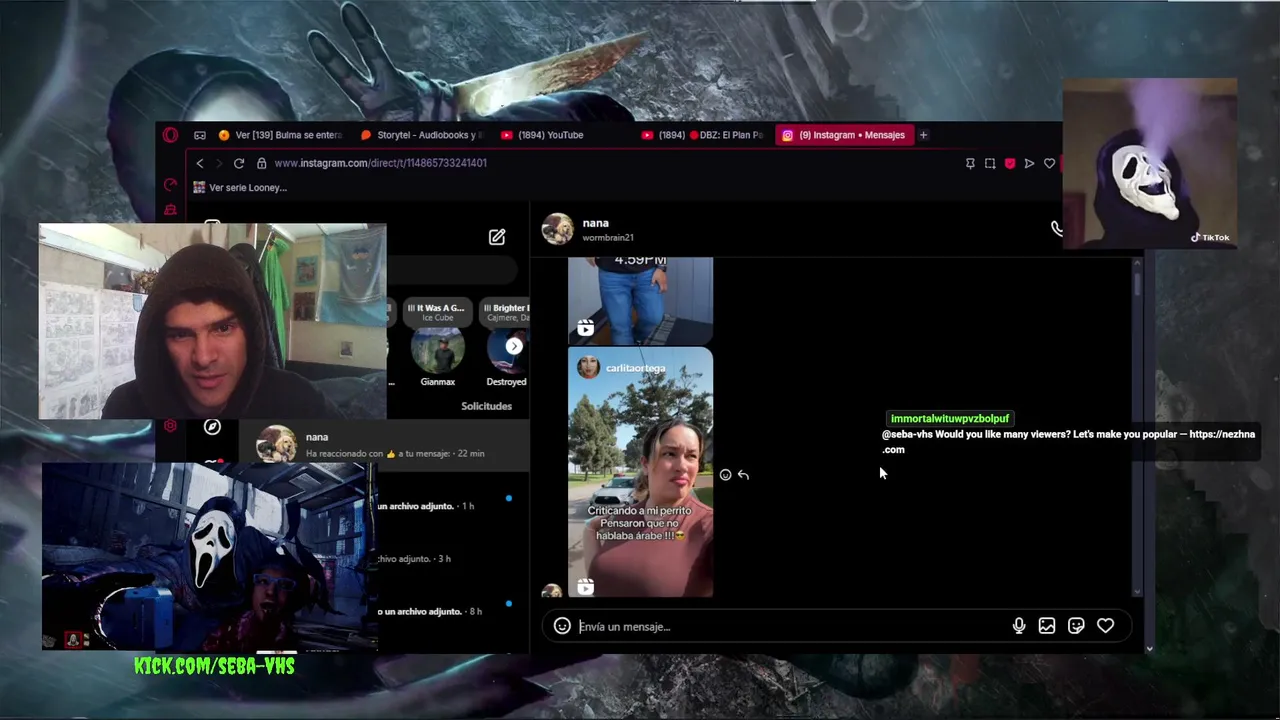Switch to the Ver [139] Bulma tab

[x=280, y=135]
